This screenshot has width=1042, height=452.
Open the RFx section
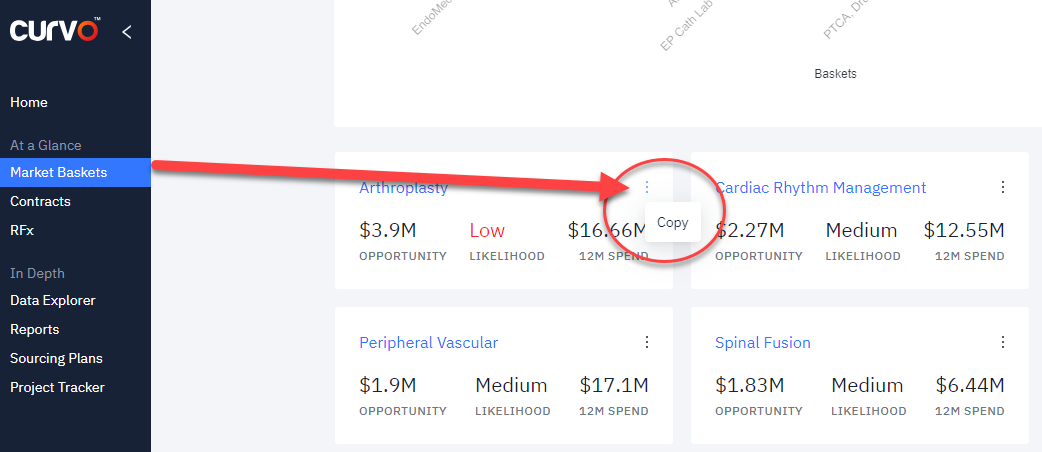coord(22,230)
